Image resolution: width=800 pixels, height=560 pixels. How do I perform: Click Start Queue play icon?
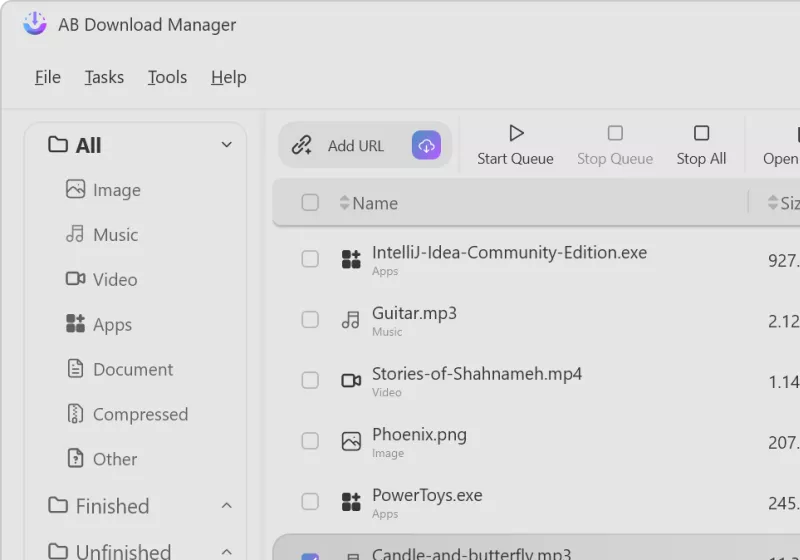click(x=516, y=133)
